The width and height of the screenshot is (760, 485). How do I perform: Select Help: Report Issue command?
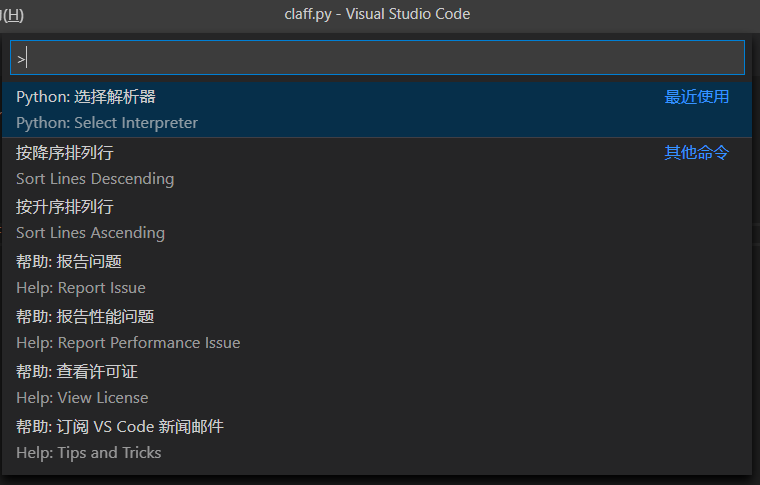point(377,274)
